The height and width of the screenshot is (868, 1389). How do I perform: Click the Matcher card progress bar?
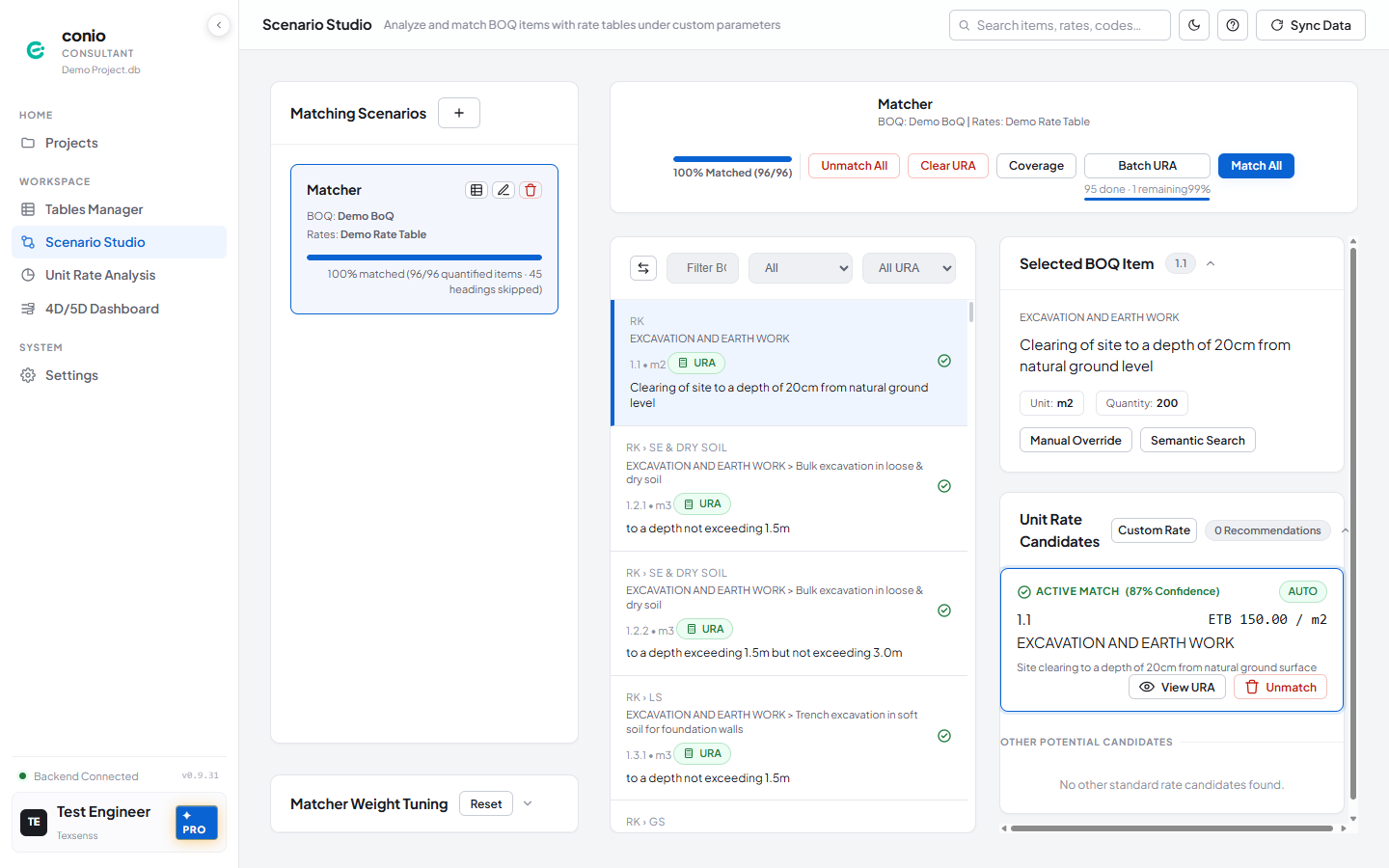(424, 258)
